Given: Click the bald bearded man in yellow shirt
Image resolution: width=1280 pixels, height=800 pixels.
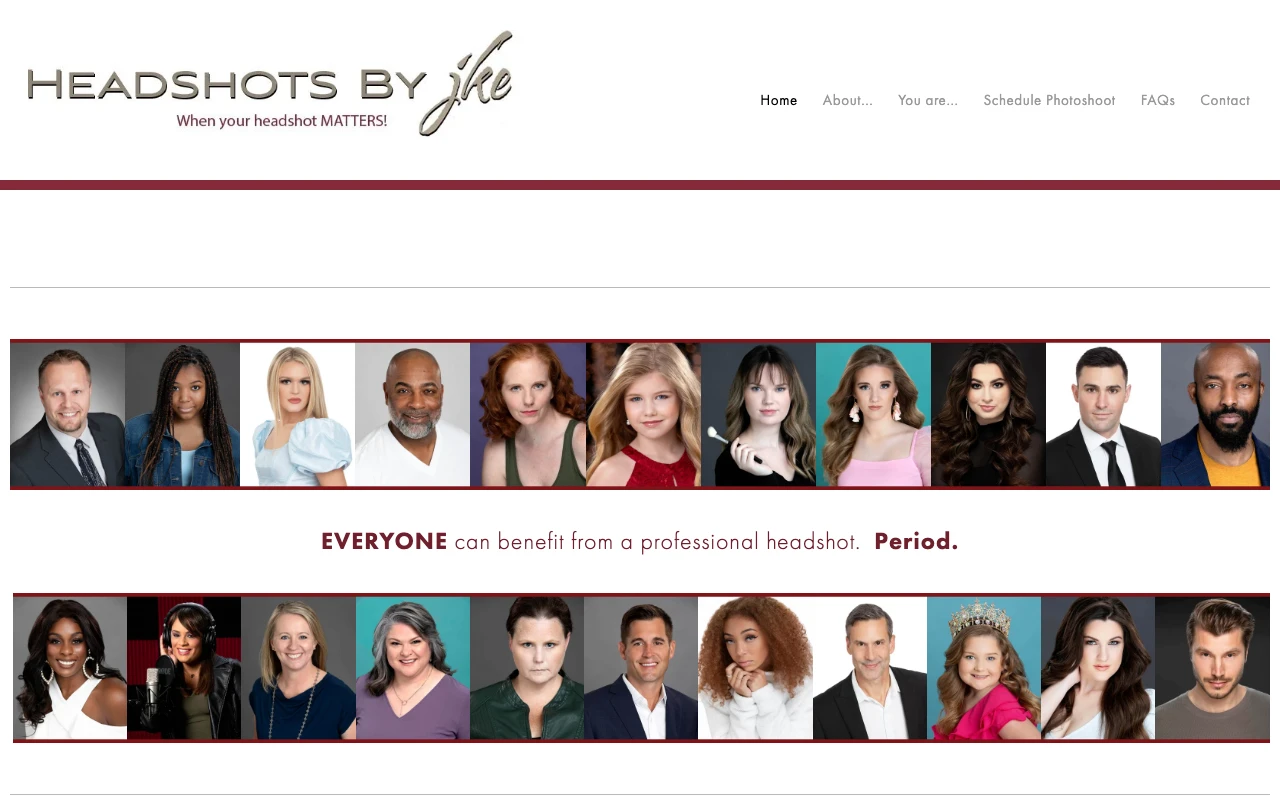Looking at the screenshot, I should [x=1215, y=414].
